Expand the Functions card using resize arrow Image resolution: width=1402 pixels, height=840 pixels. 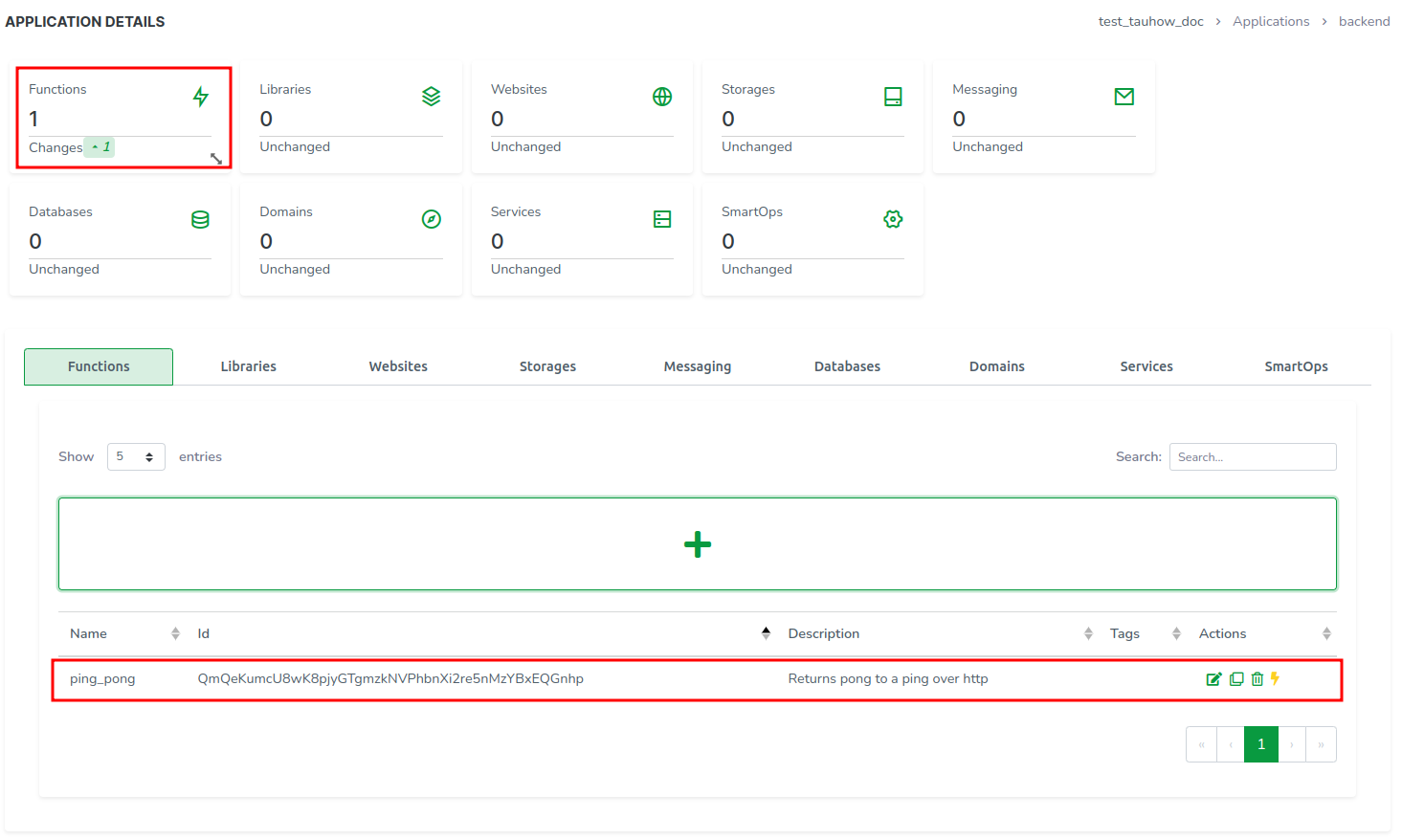[x=216, y=159]
